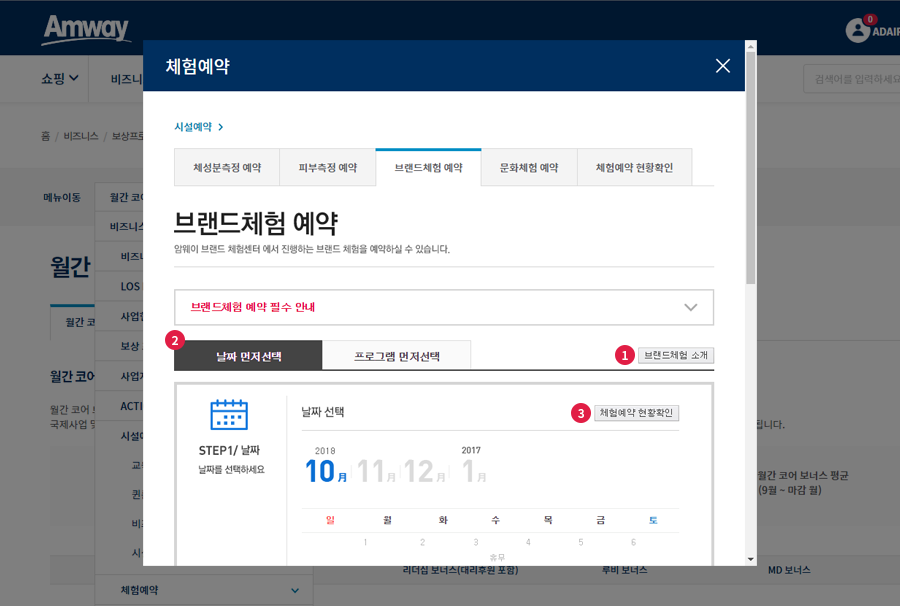Click the search field 검색어를 입력하세요
The image size is (900, 606).
tap(852, 79)
